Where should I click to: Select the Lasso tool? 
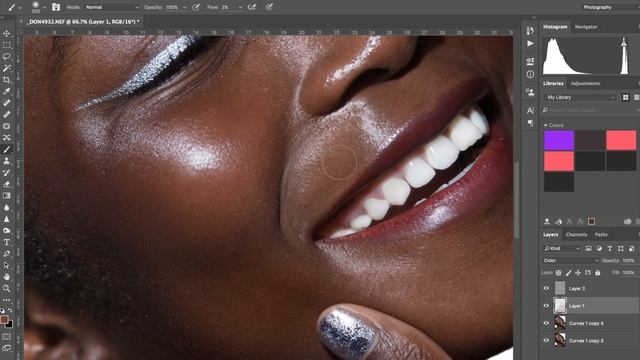(7, 56)
